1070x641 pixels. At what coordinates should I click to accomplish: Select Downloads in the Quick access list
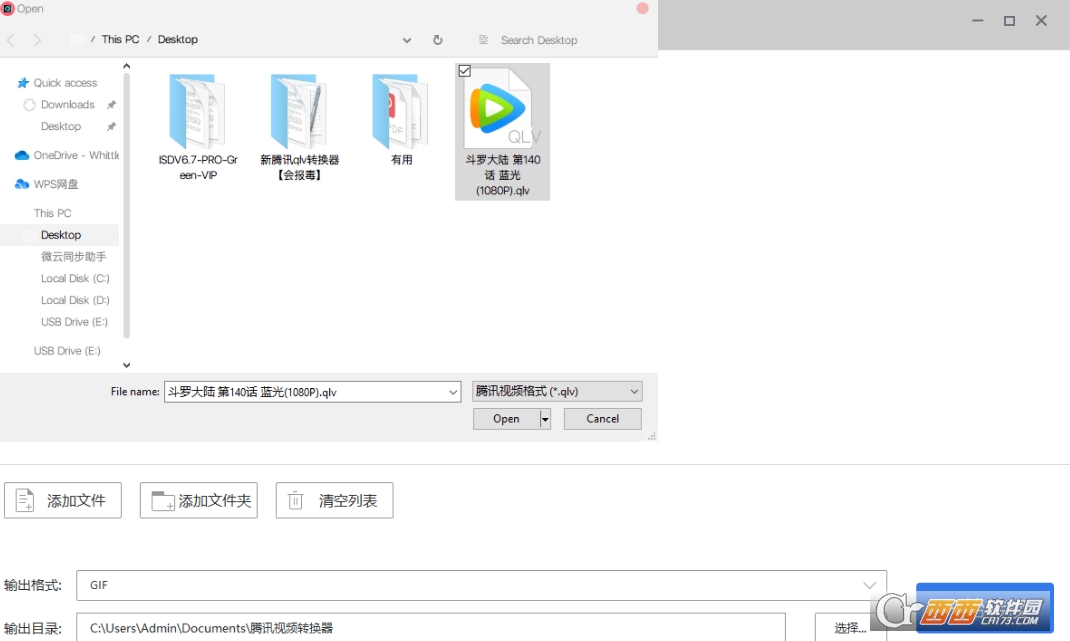click(x=67, y=105)
